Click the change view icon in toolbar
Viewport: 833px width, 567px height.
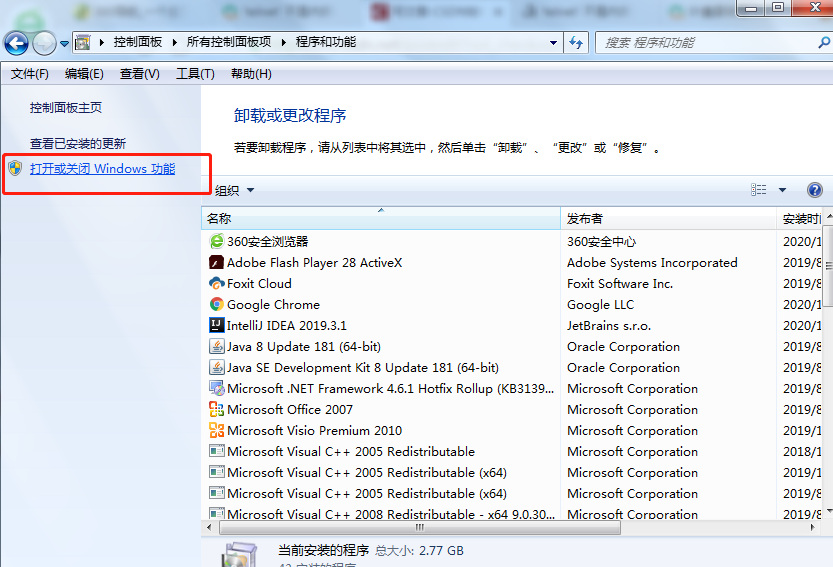759,190
